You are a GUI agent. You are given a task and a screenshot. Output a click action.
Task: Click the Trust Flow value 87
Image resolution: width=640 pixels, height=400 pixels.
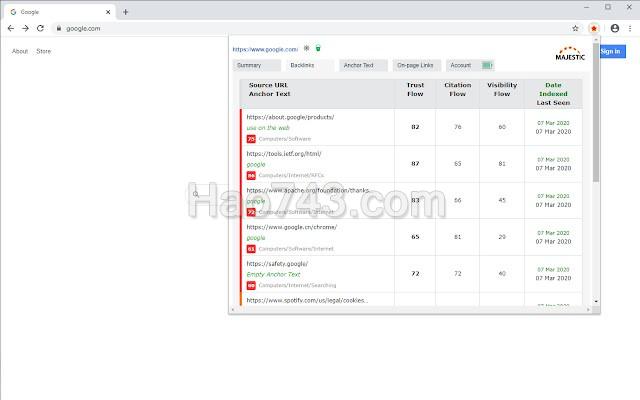(x=415, y=164)
